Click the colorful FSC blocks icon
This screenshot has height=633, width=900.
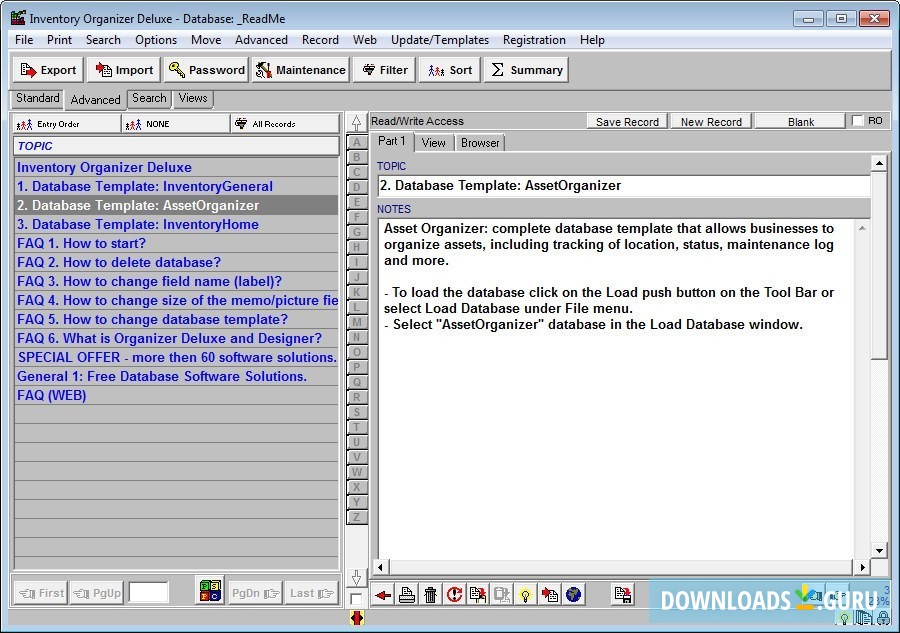[x=210, y=591]
